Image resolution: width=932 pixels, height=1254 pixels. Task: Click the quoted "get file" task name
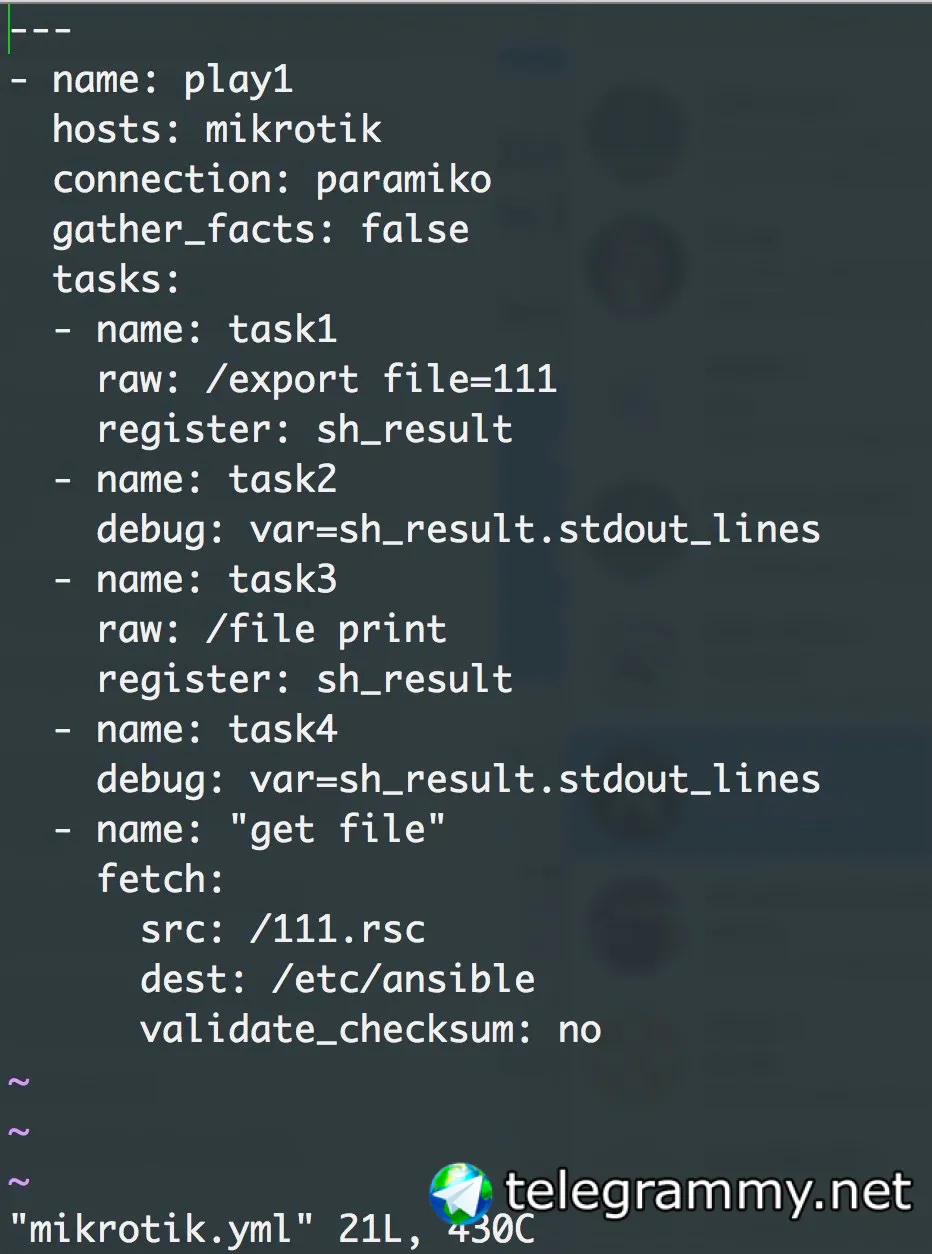337,829
